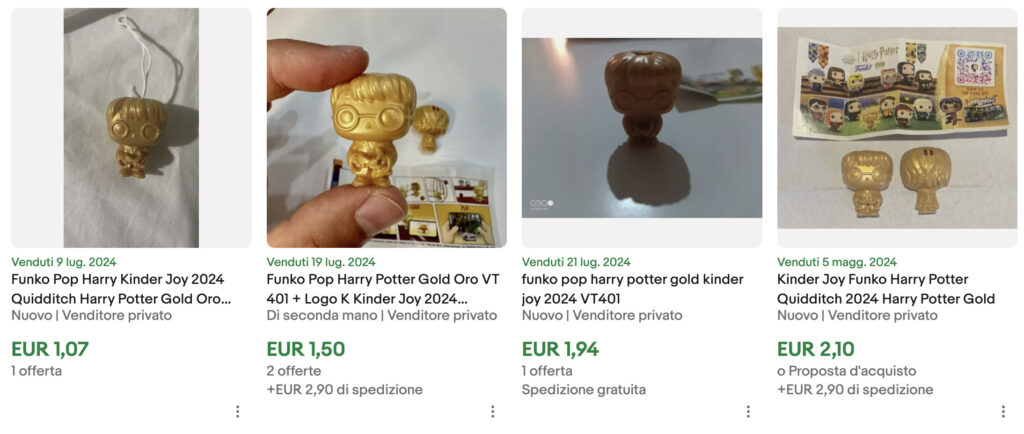Open thumbnail of gold figure held between fingers

[x=387, y=128]
